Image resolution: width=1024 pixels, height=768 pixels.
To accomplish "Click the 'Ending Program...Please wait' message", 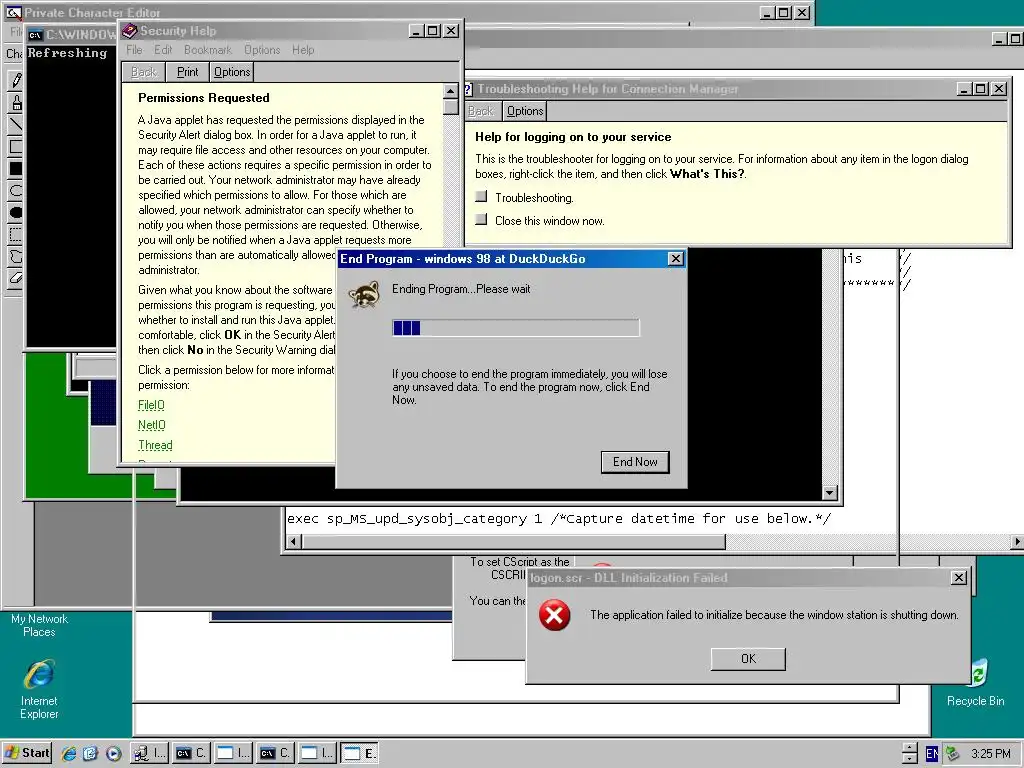I will pyautogui.click(x=461, y=289).
